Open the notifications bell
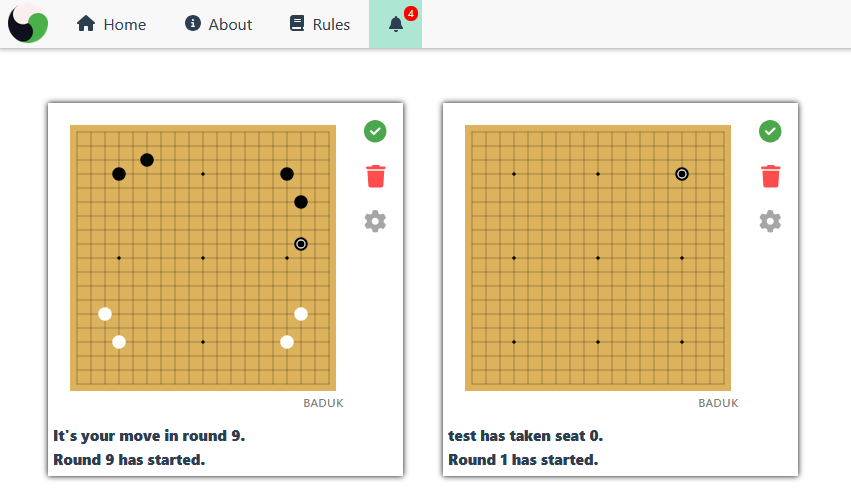The width and height of the screenshot is (851, 499). 396,24
